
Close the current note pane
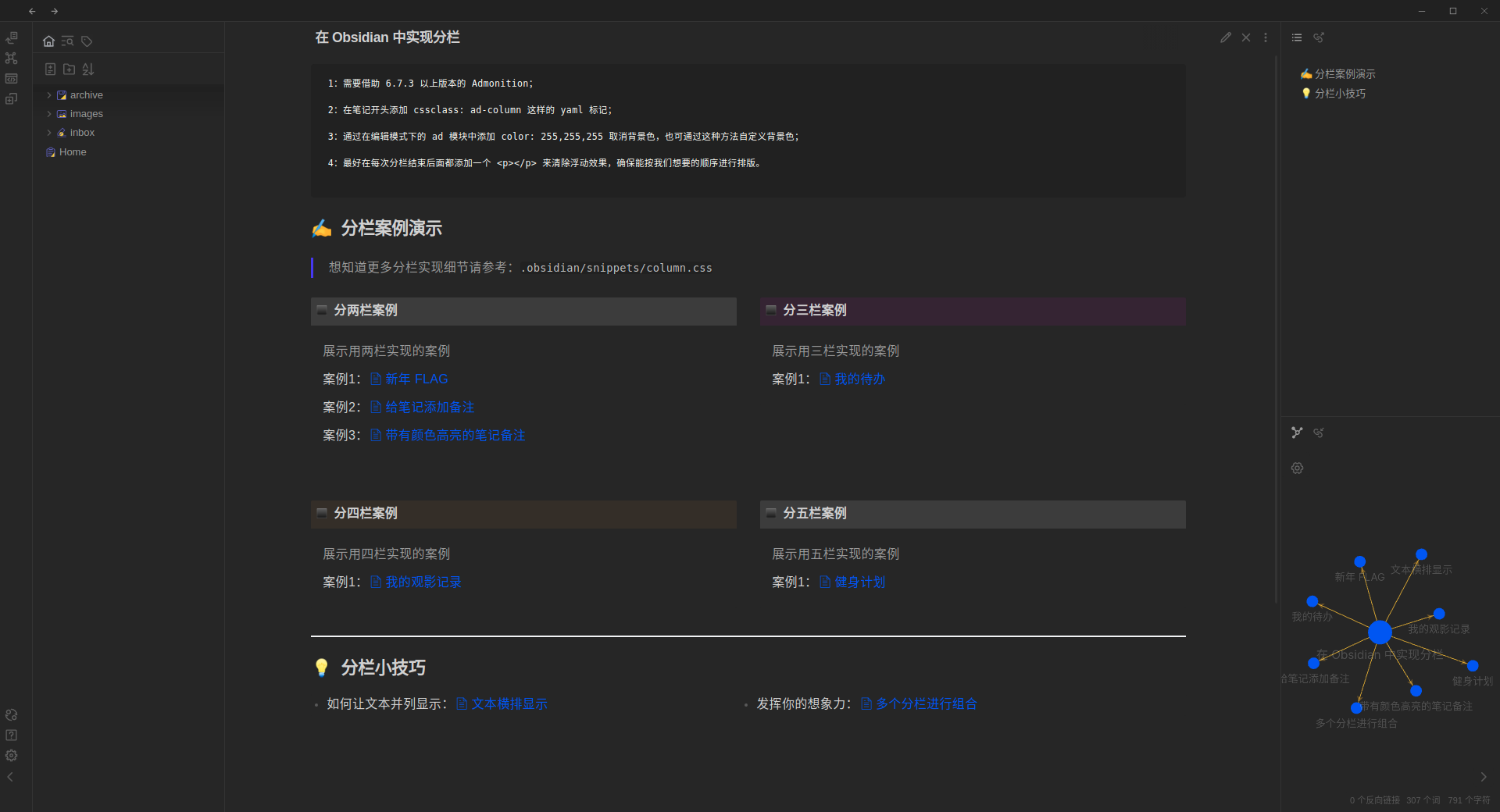point(1246,37)
